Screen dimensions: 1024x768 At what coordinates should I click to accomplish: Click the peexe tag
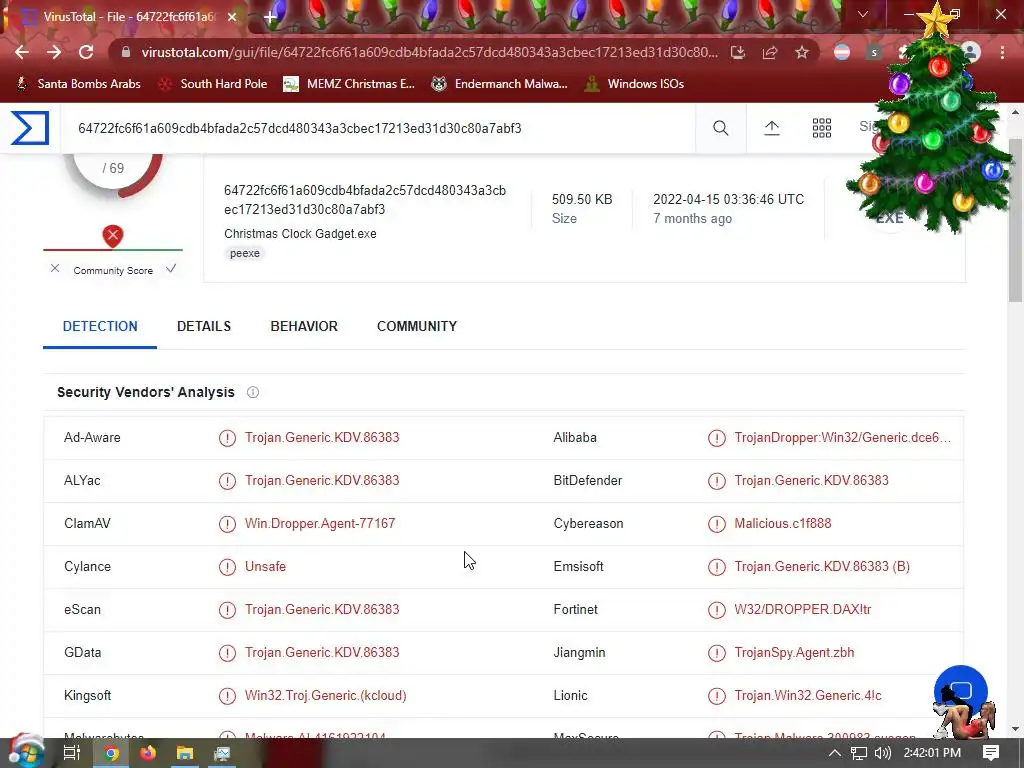[x=245, y=253]
